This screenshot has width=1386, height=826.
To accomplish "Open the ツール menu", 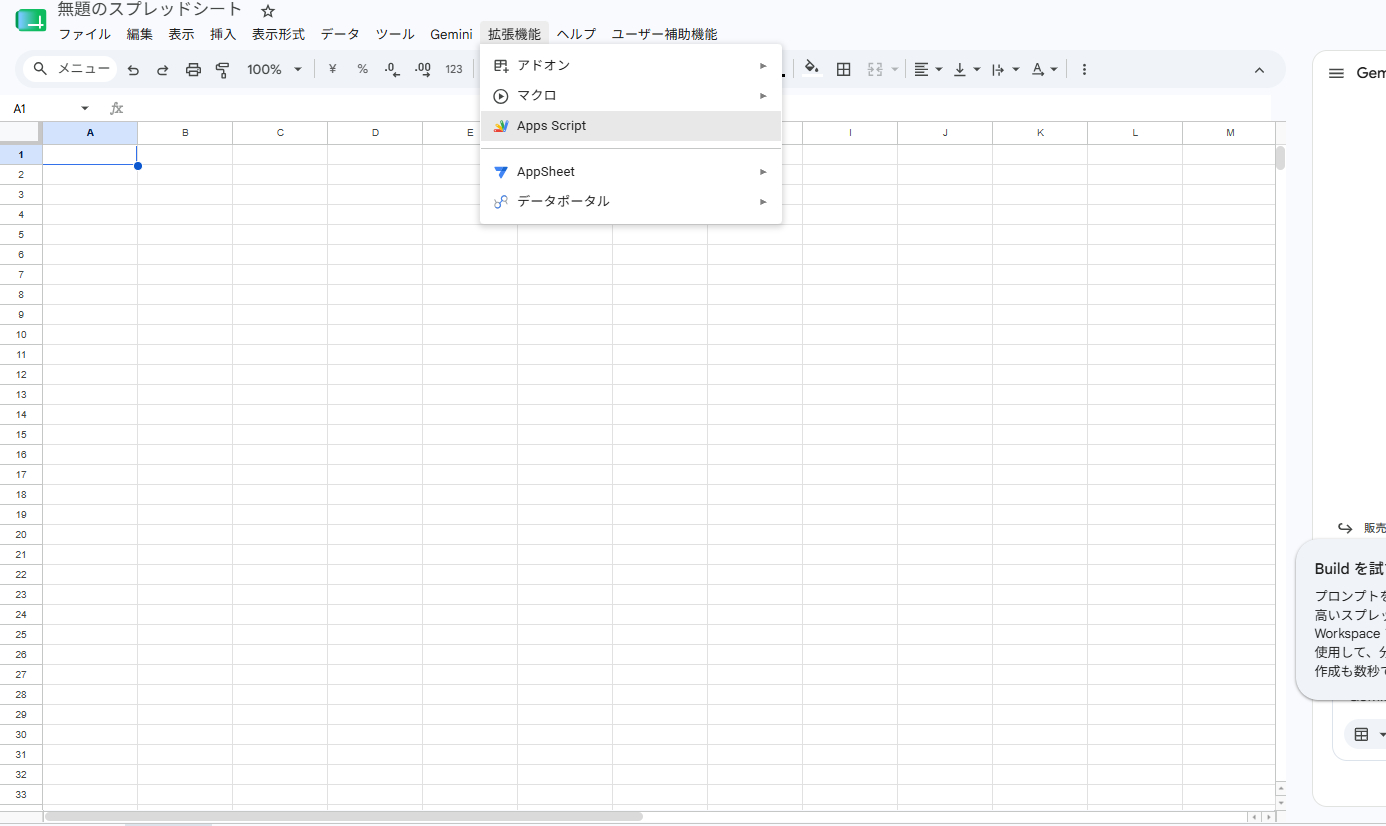I will [395, 34].
